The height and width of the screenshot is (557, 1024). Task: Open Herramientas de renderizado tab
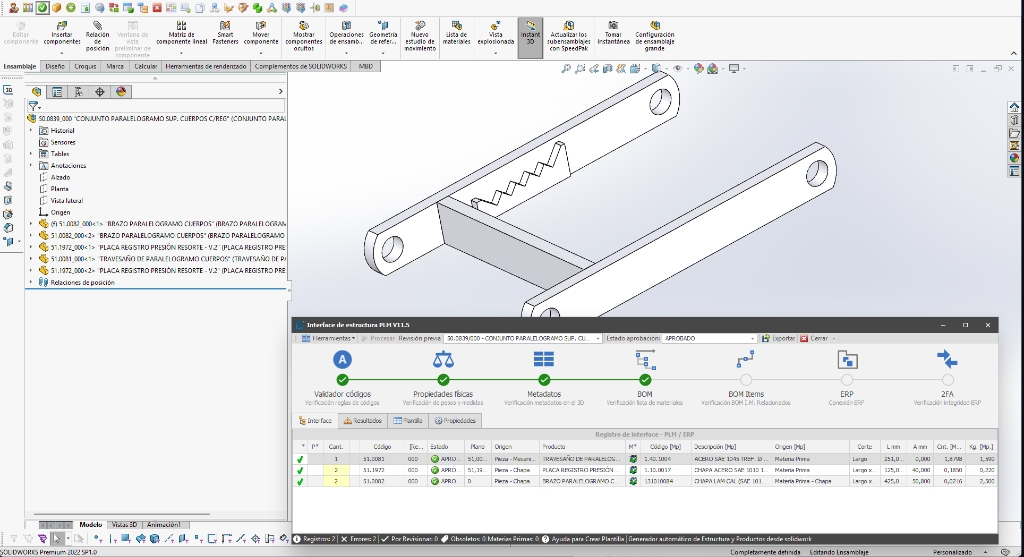click(x=206, y=66)
